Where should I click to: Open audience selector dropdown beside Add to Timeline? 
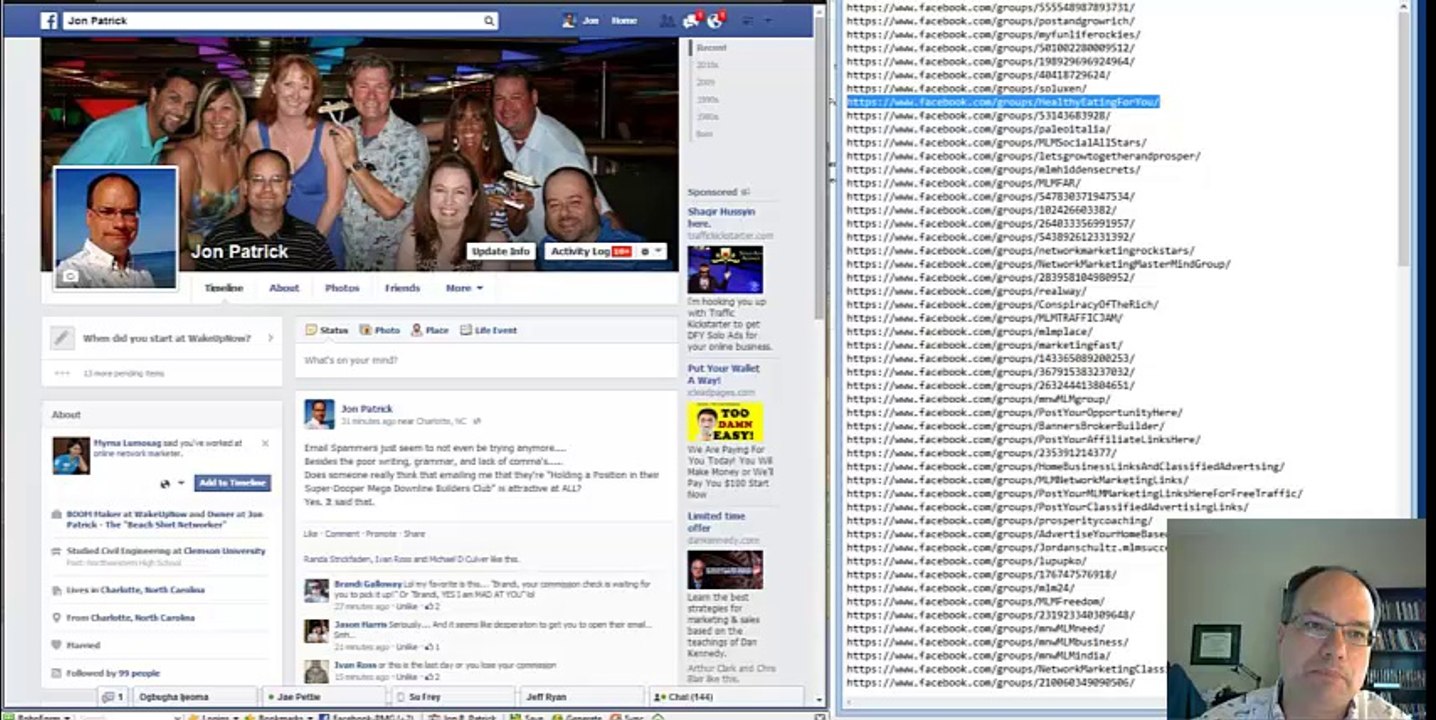click(x=171, y=483)
